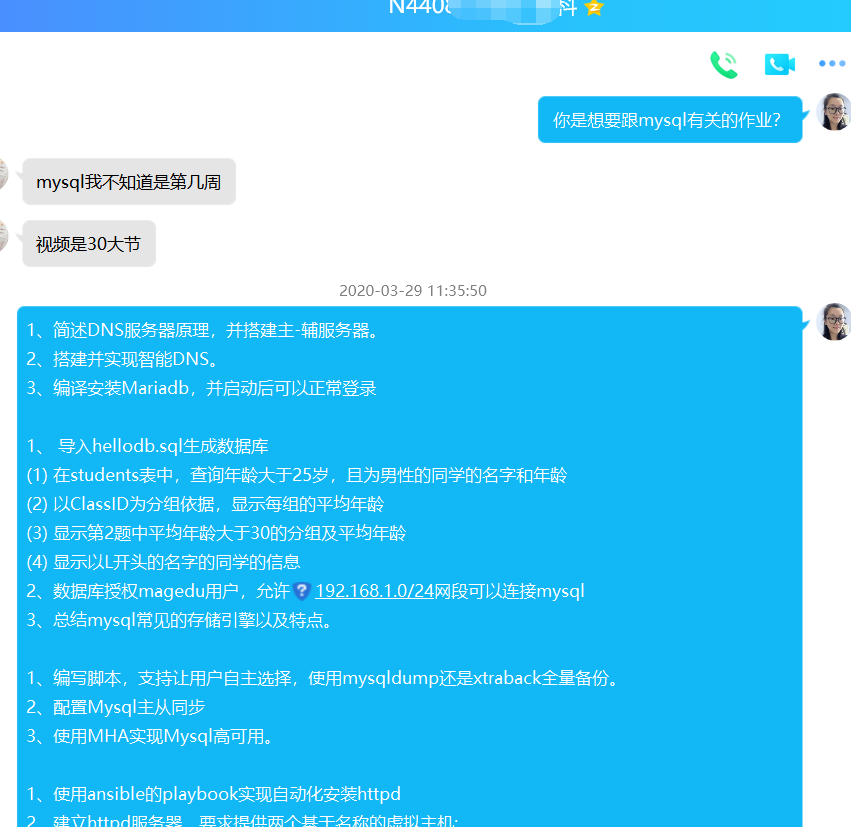The height and width of the screenshot is (827, 851).
Task: Click the 2020-03-29 11:35:50 timestamp
Action: (x=413, y=291)
